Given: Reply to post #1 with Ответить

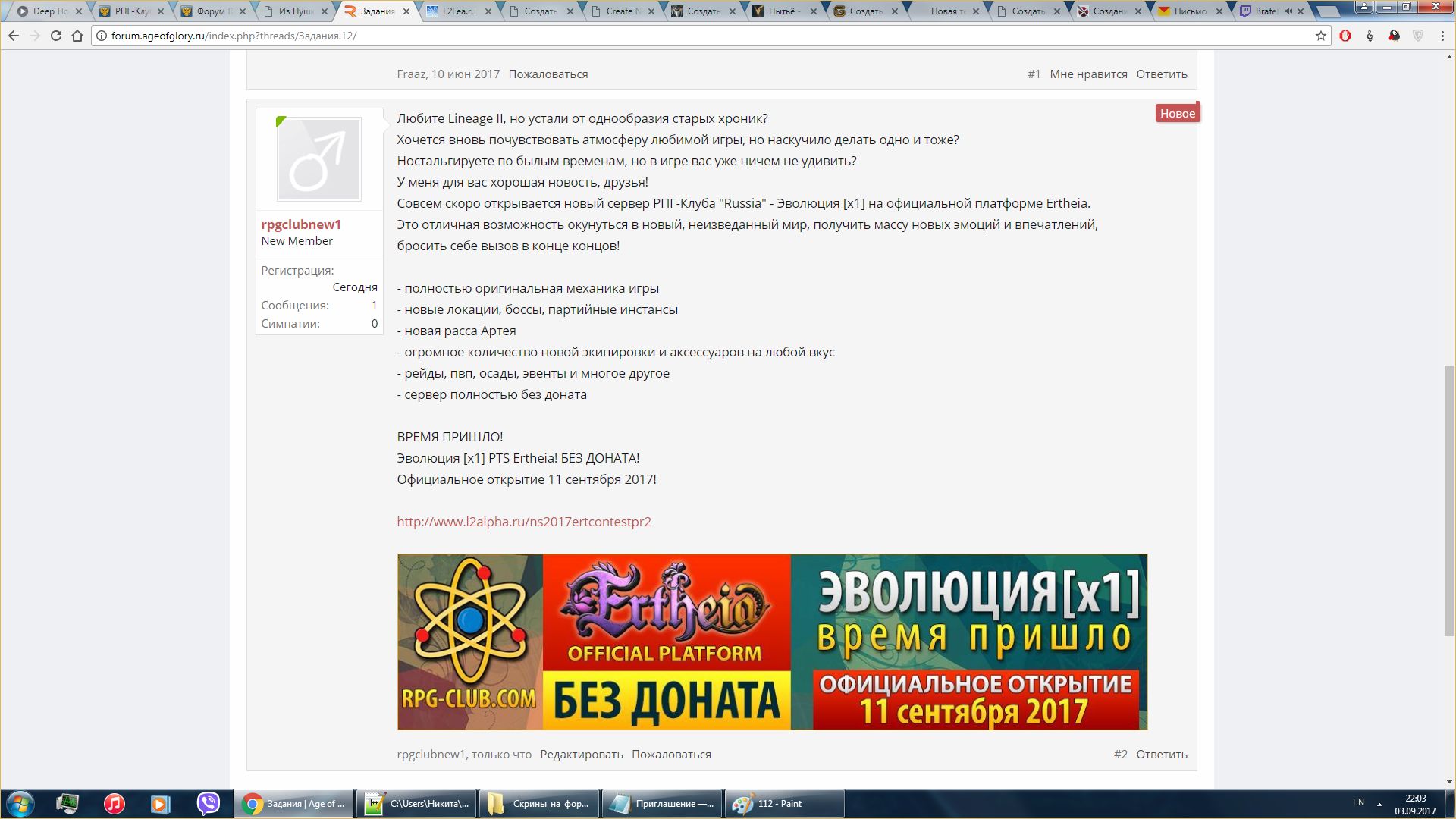Looking at the screenshot, I should tap(1162, 74).
